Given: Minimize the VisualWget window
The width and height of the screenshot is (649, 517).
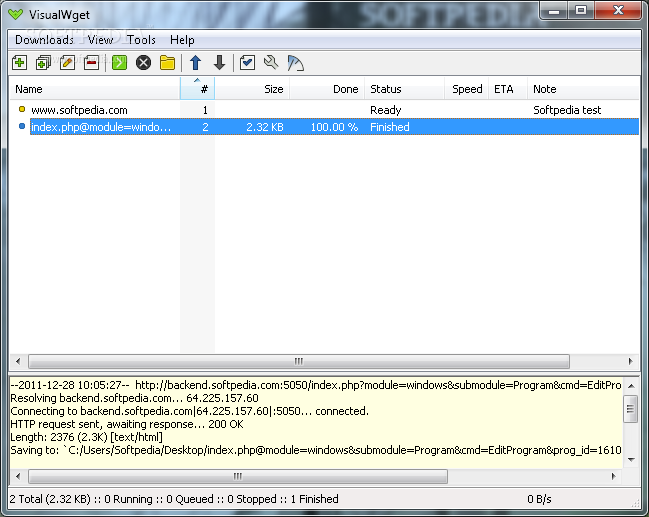Looking at the screenshot, I should (x=554, y=10).
